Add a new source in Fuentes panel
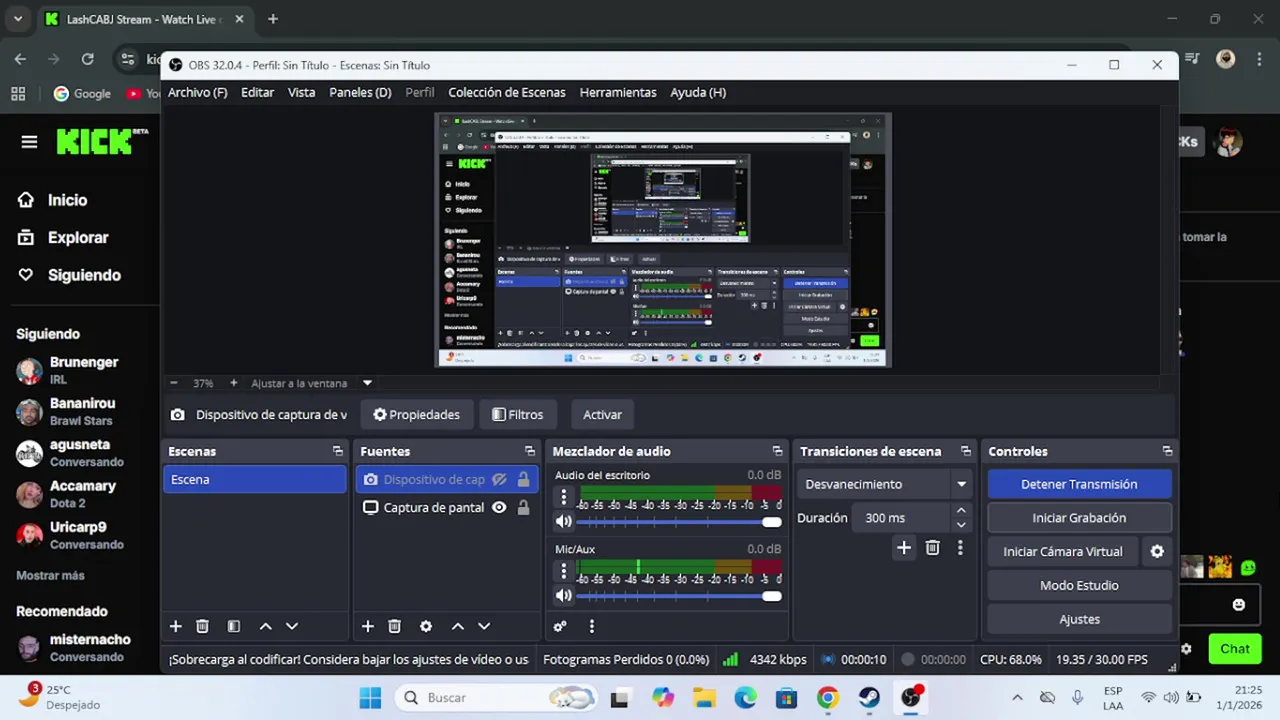The height and width of the screenshot is (720, 1280). [x=367, y=626]
